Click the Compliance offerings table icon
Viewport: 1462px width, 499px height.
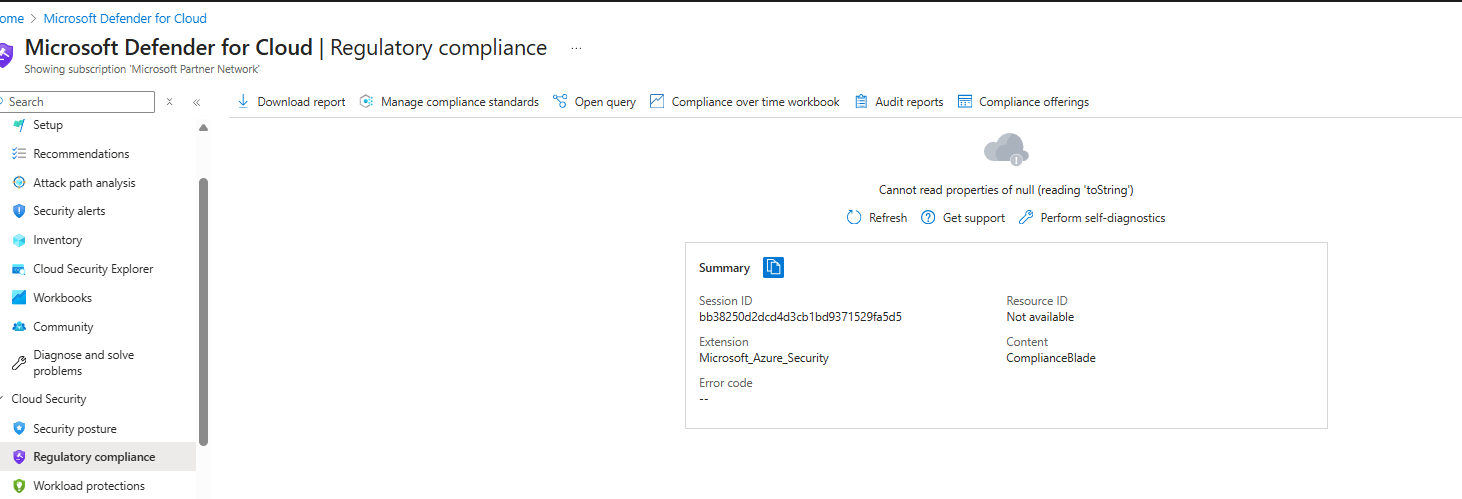965,101
